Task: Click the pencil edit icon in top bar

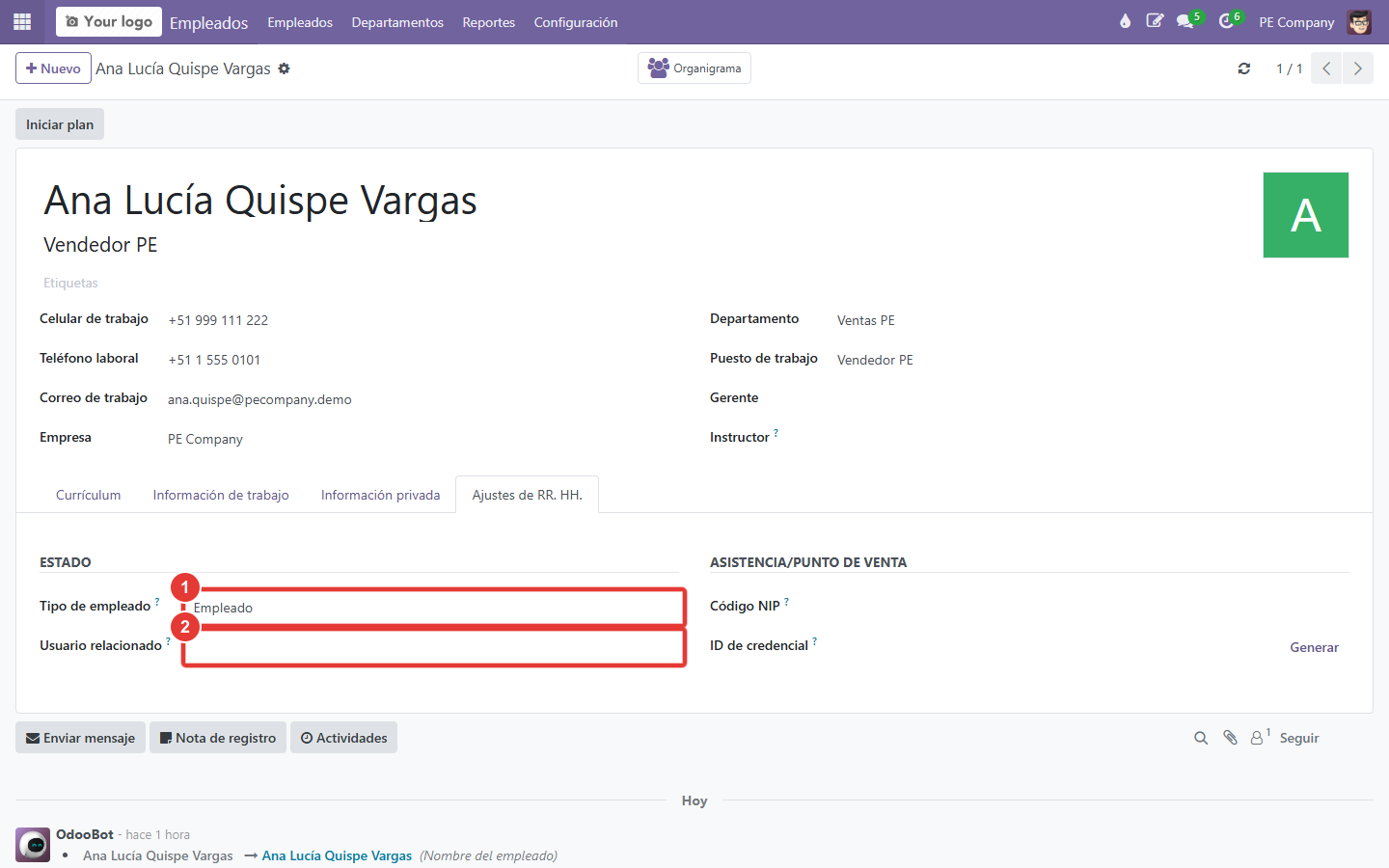Action: coord(1155,21)
